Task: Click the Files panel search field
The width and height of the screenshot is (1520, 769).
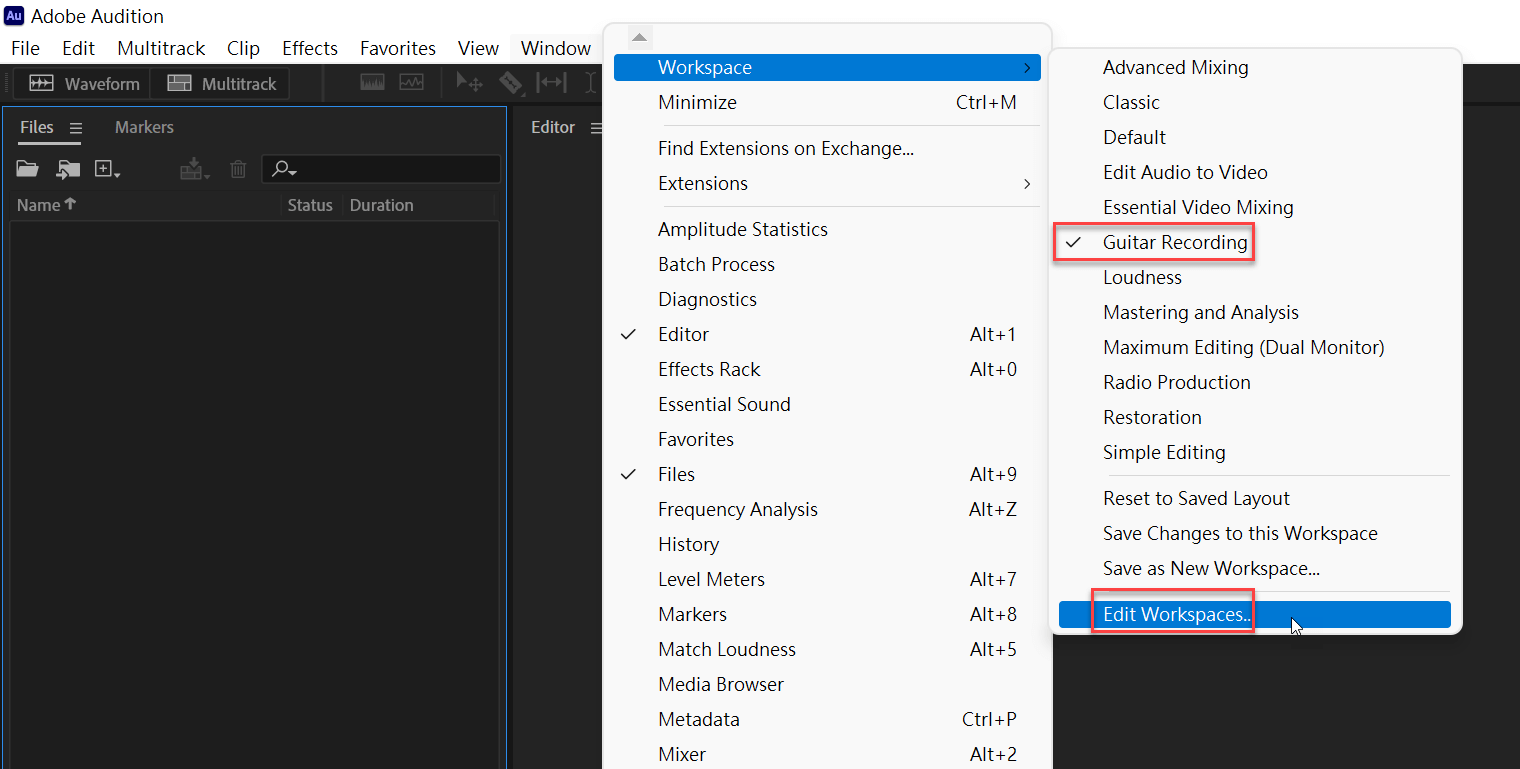Action: tap(381, 169)
